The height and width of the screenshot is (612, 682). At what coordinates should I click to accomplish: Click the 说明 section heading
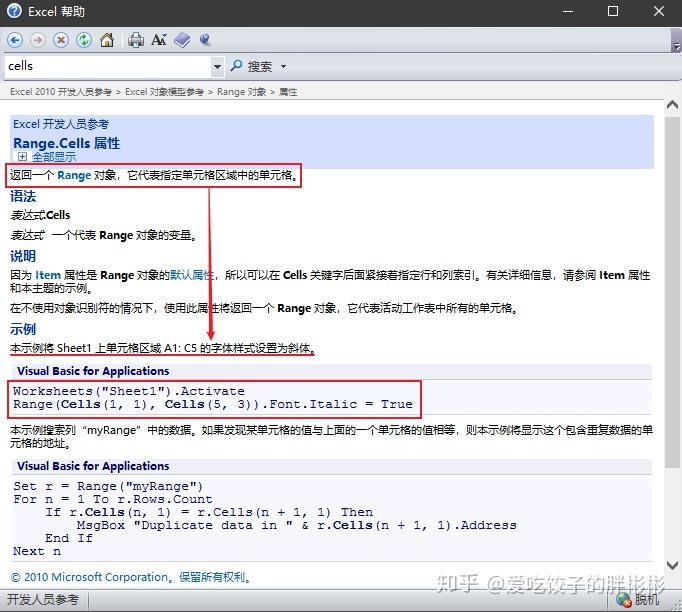pos(23,256)
